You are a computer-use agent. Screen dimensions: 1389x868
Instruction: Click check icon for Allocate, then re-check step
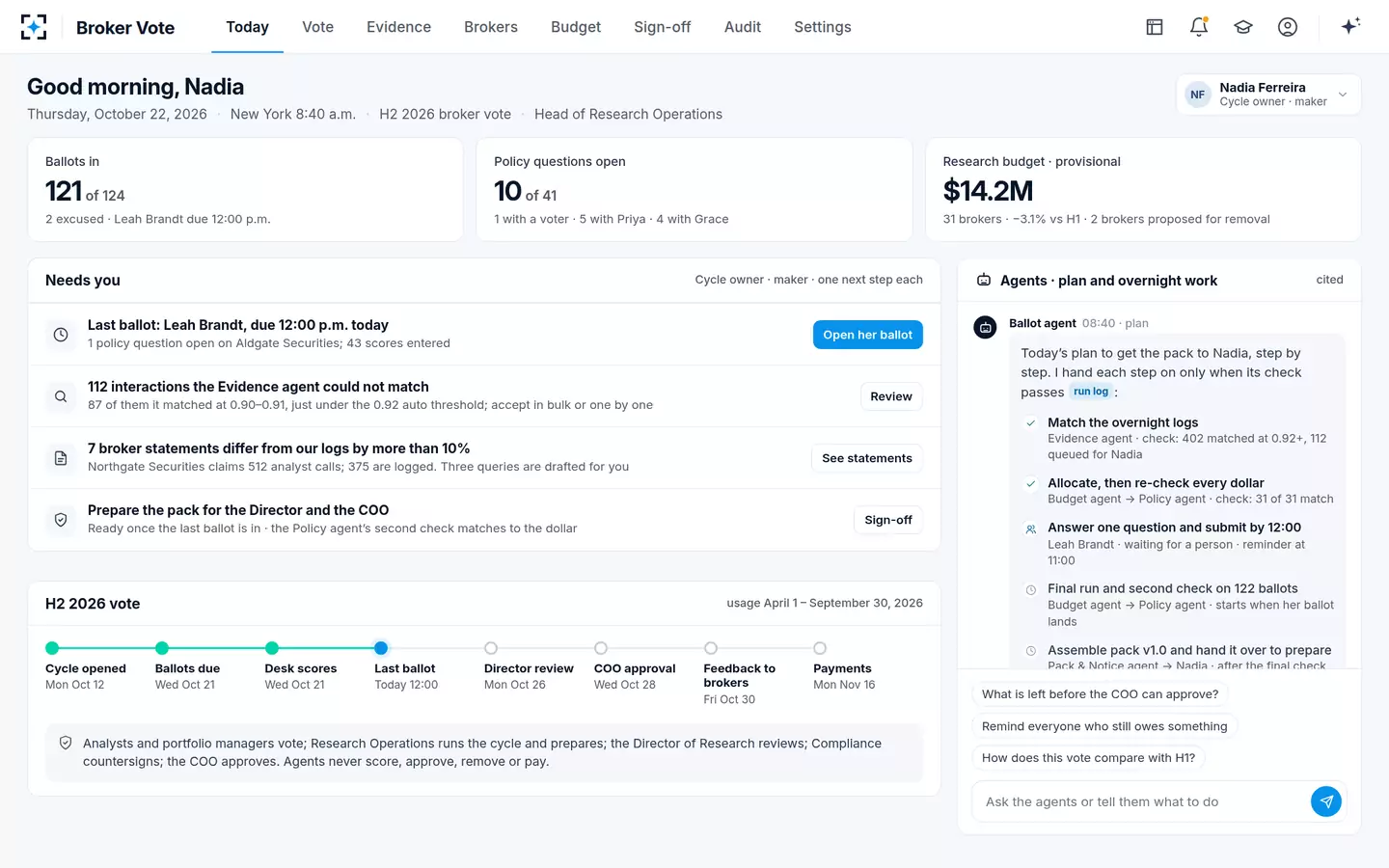(1031, 483)
